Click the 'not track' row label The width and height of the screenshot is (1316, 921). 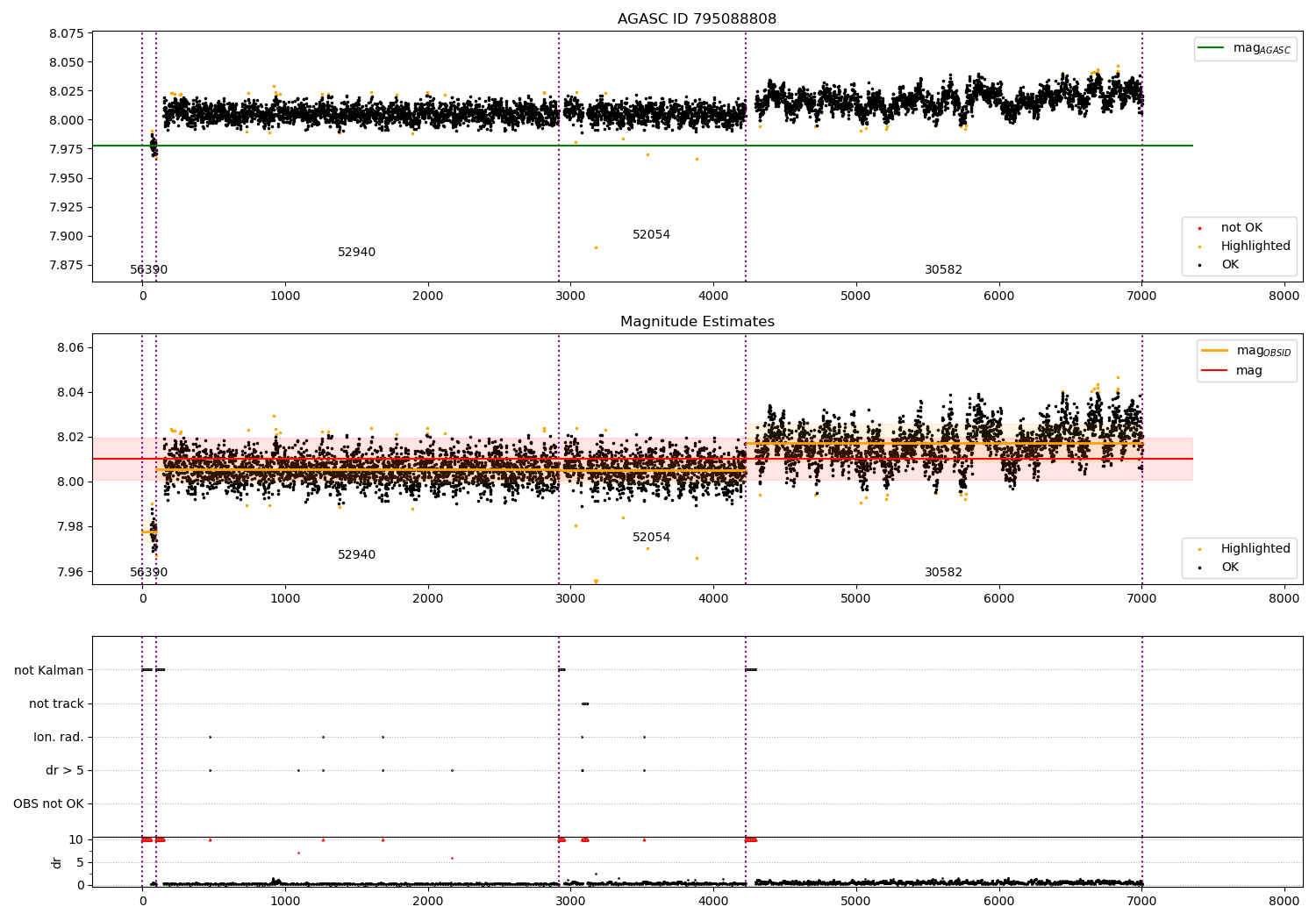click(x=56, y=704)
